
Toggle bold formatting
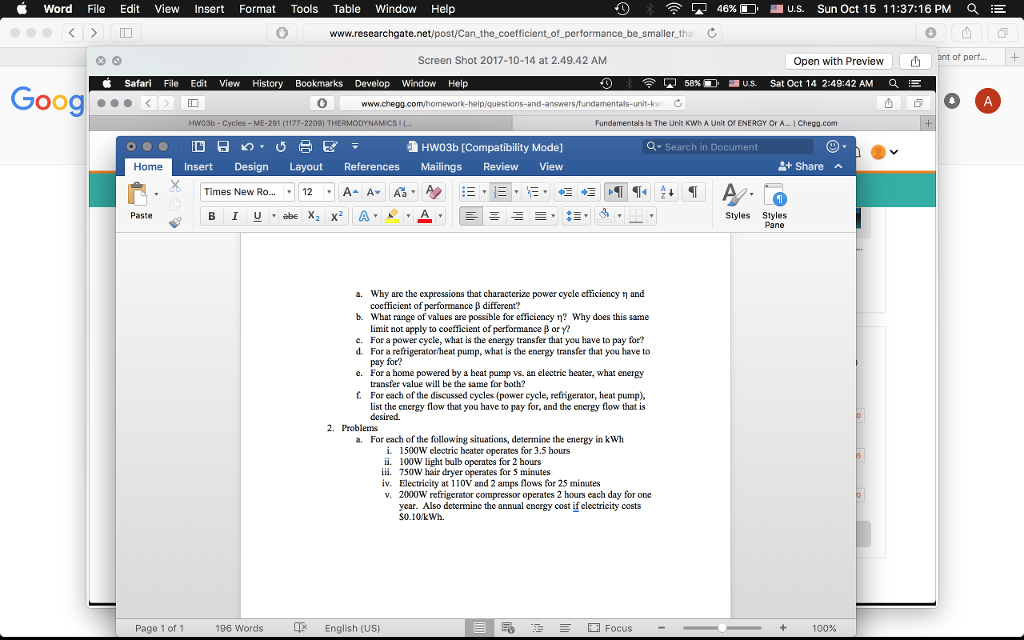point(210,215)
